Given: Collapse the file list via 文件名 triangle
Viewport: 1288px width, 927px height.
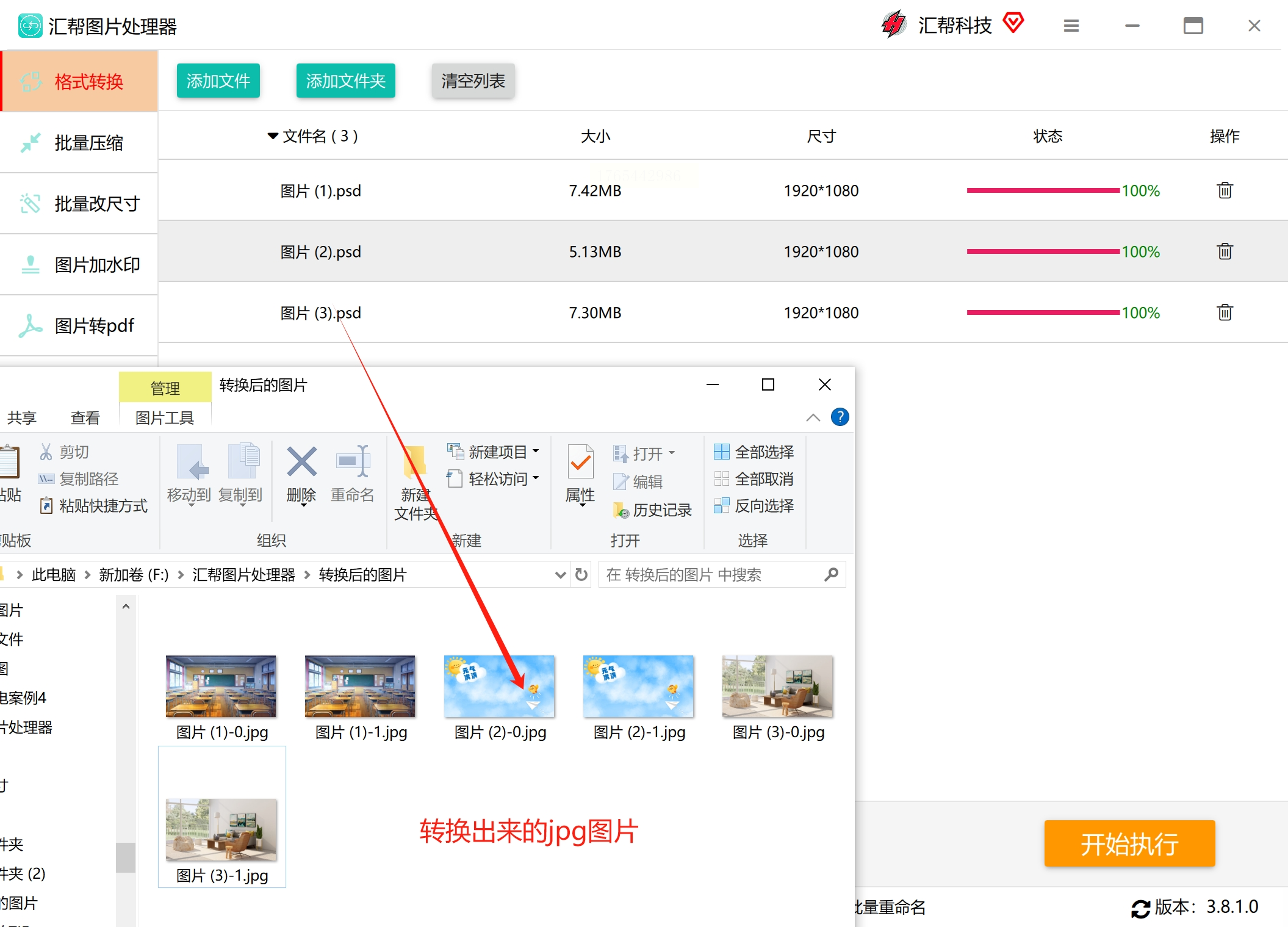Looking at the screenshot, I should [273, 136].
